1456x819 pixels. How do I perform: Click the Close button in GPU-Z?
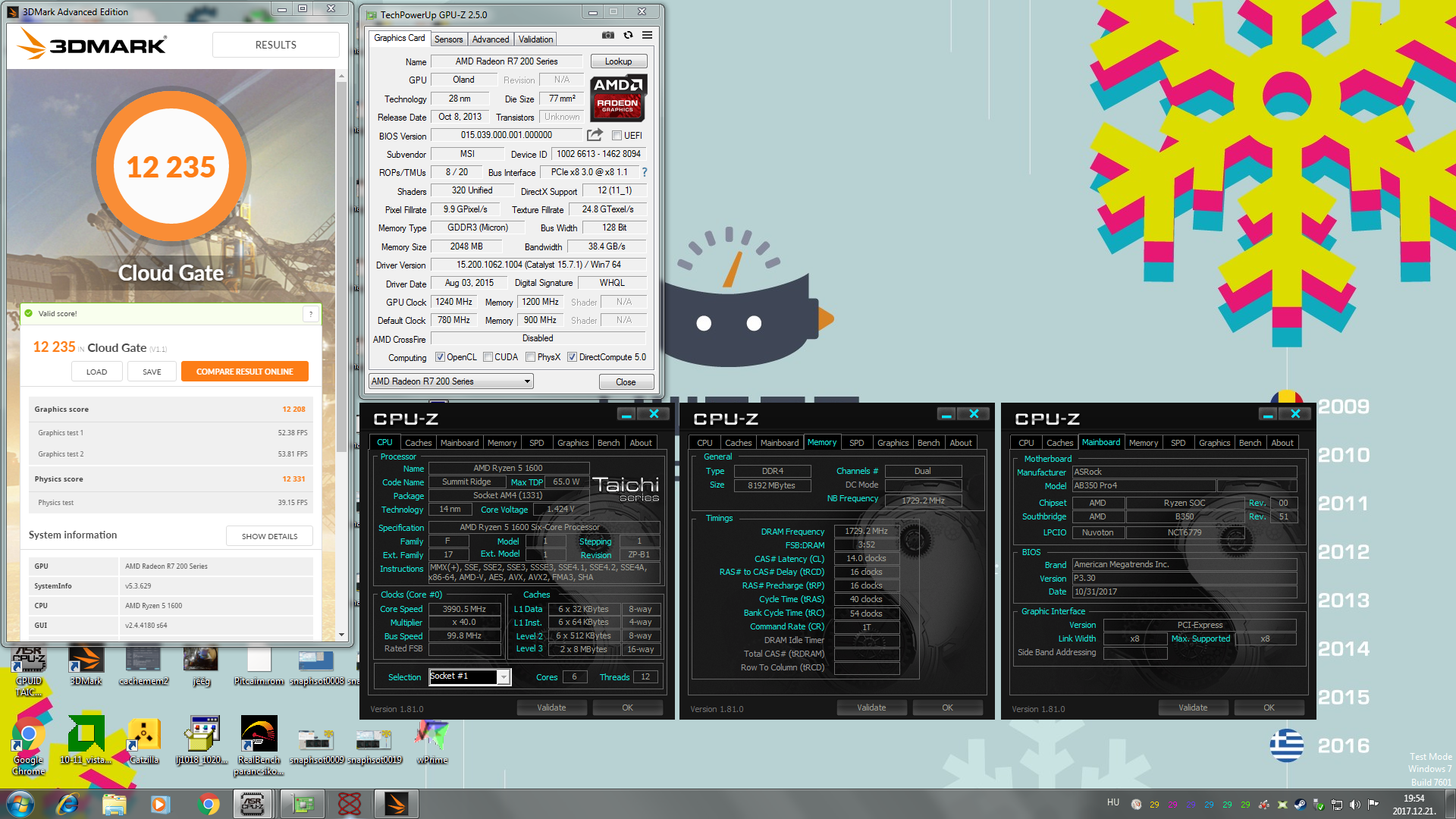626,381
